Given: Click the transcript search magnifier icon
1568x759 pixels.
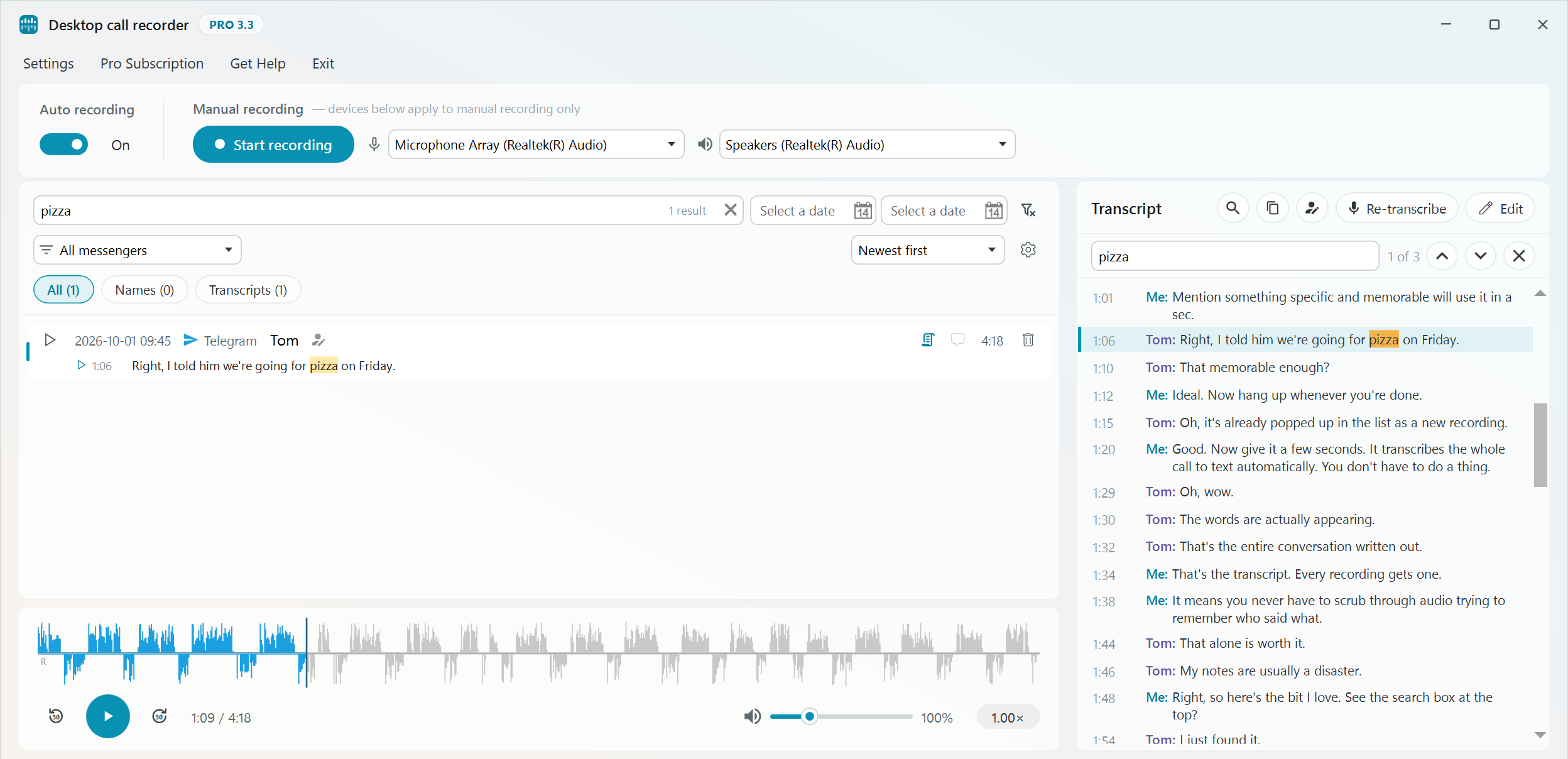Looking at the screenshot, I should (1233, 208).
